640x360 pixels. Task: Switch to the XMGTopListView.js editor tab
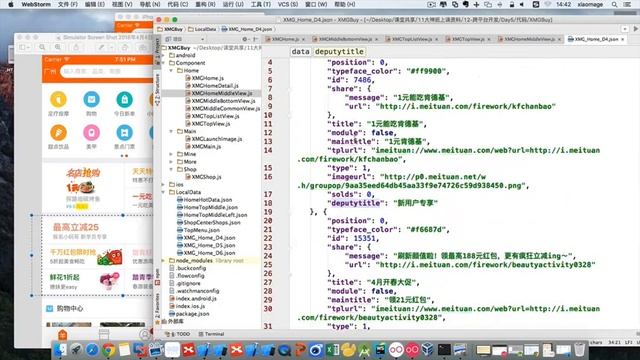click(x=411, y=39)
